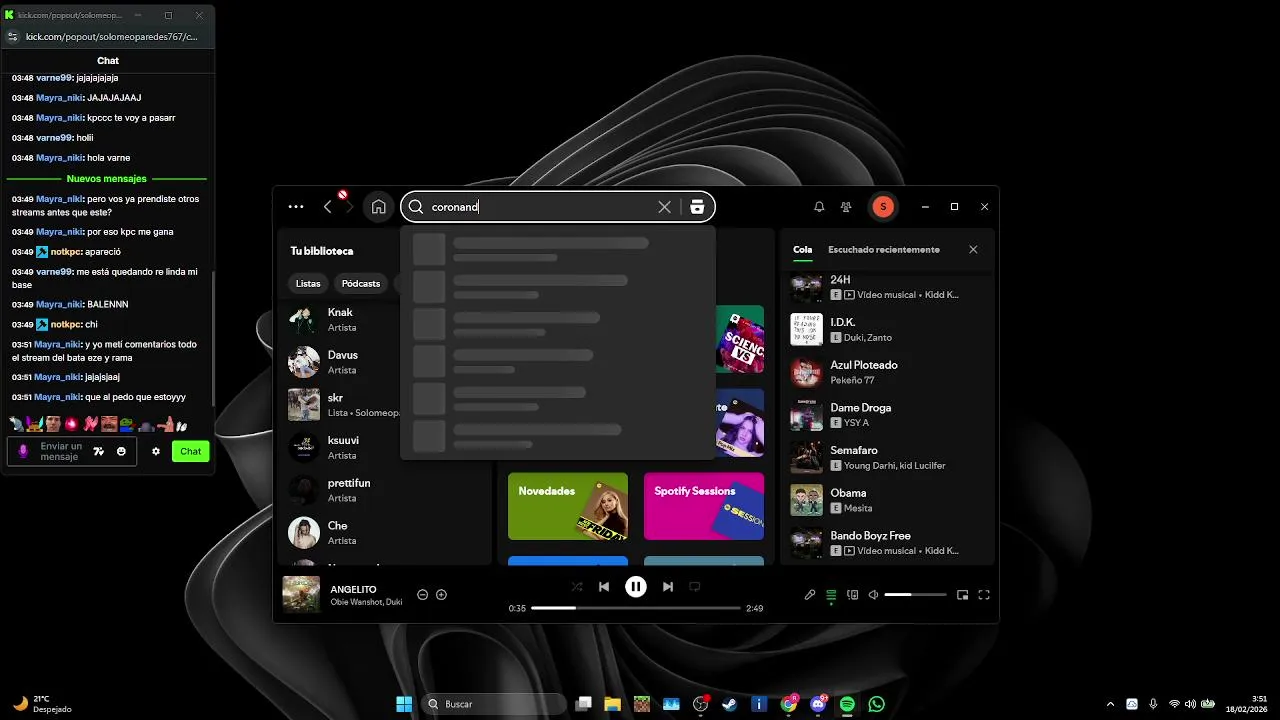Open Discord from the taskbar

[x=818, y=704]
